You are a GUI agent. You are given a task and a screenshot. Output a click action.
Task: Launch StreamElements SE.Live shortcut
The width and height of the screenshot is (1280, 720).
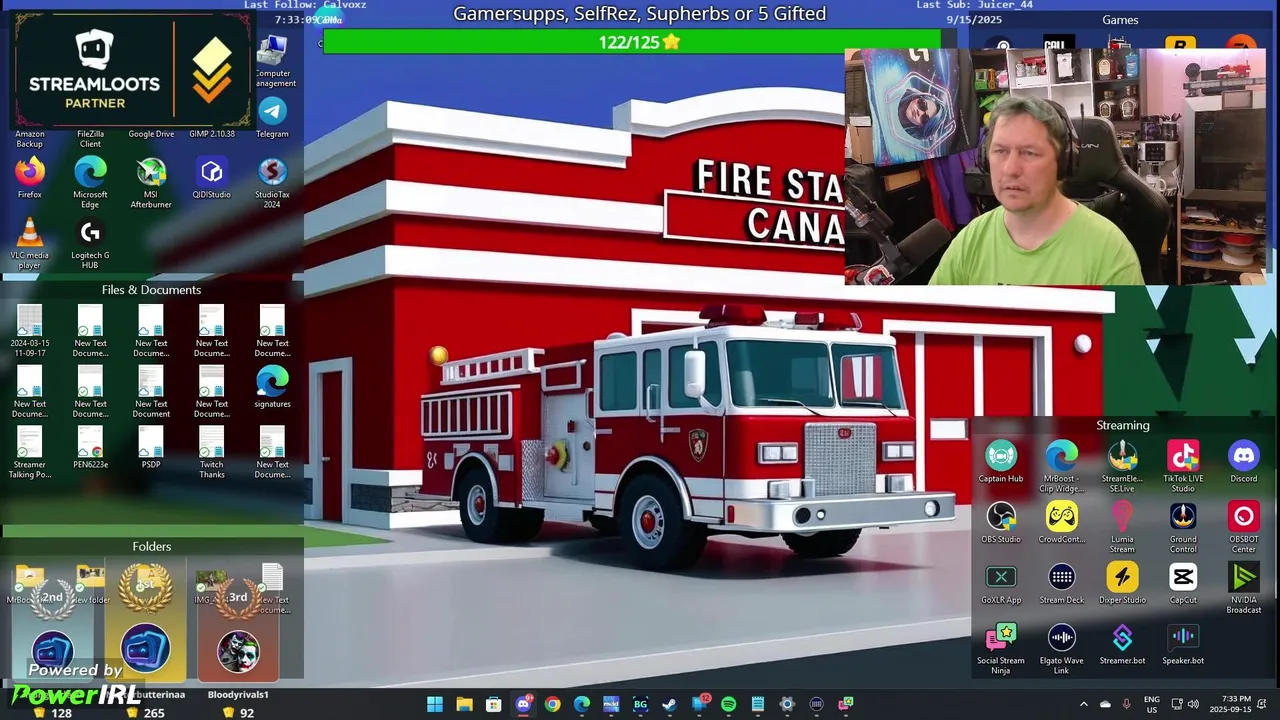1122,467
